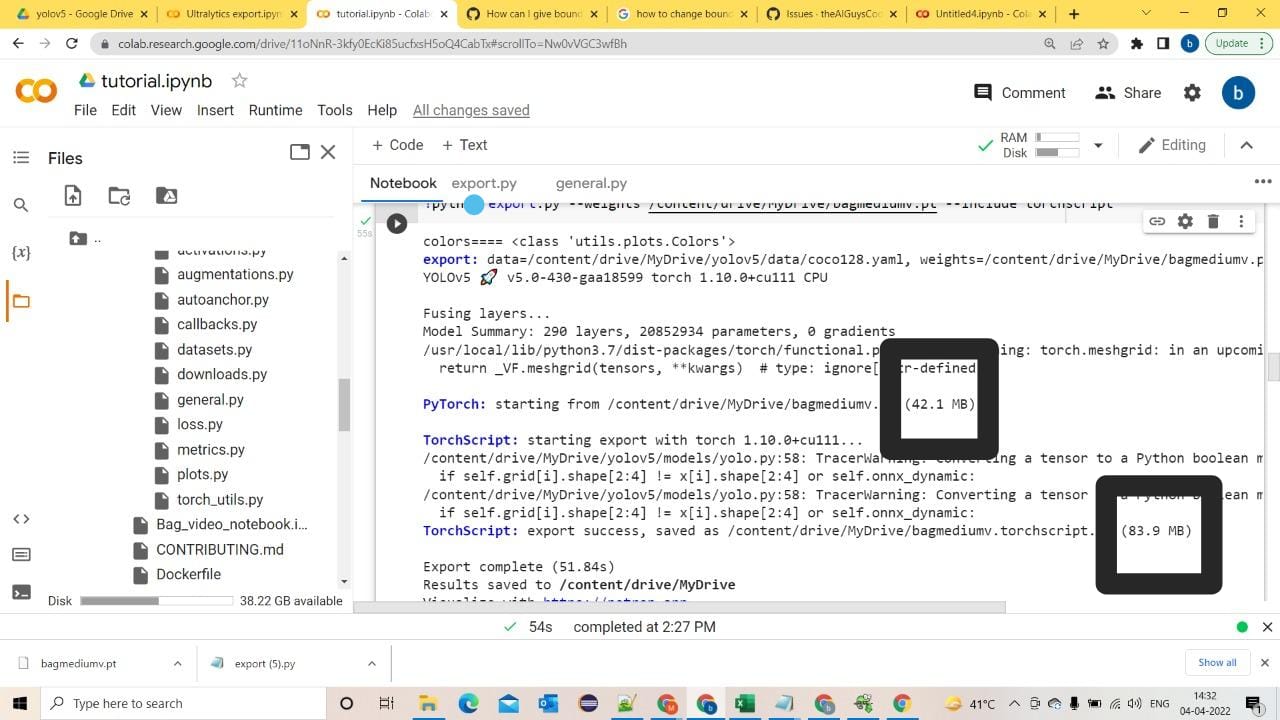Open Colab settings gear icon

click(1192, 93)
